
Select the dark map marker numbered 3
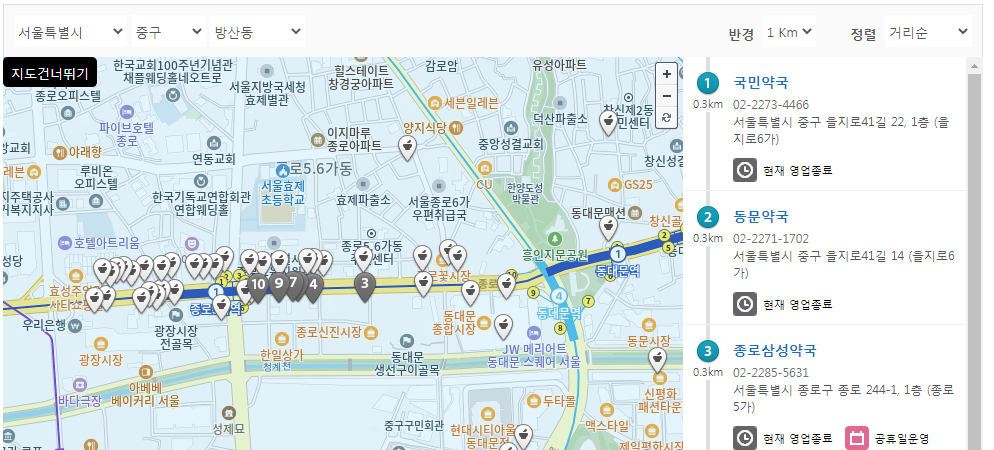coord(364,286)
